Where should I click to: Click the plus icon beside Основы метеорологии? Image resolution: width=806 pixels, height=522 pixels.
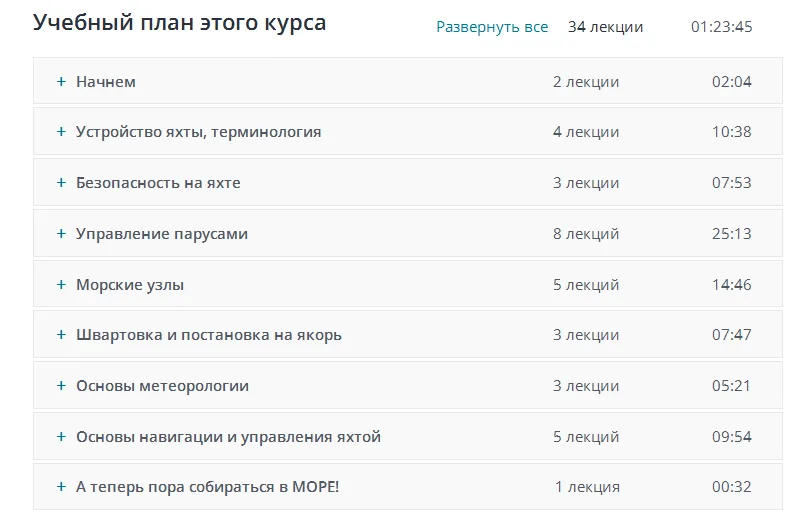(x=61, y=386)
